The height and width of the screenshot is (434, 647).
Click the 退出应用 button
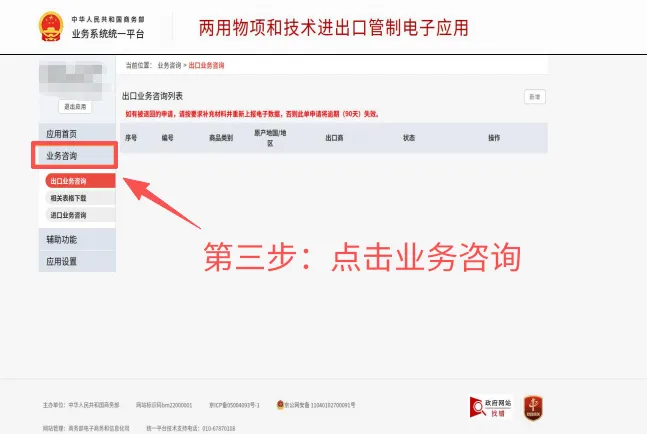75,107
